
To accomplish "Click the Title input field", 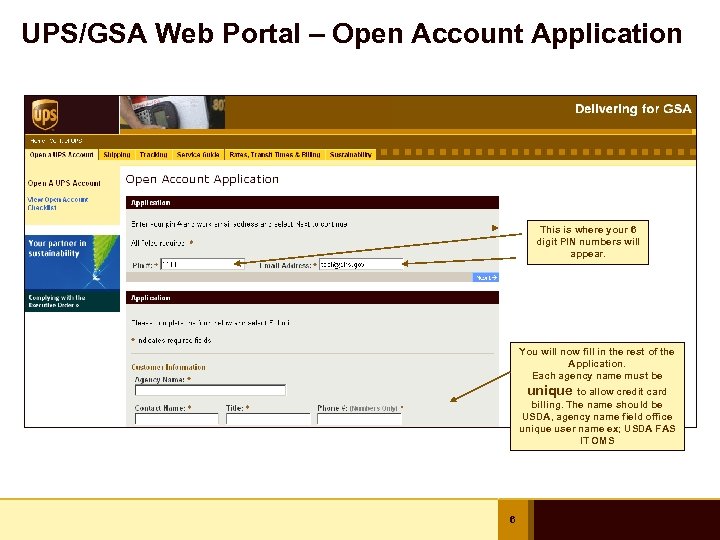I will tap(268, 419).
